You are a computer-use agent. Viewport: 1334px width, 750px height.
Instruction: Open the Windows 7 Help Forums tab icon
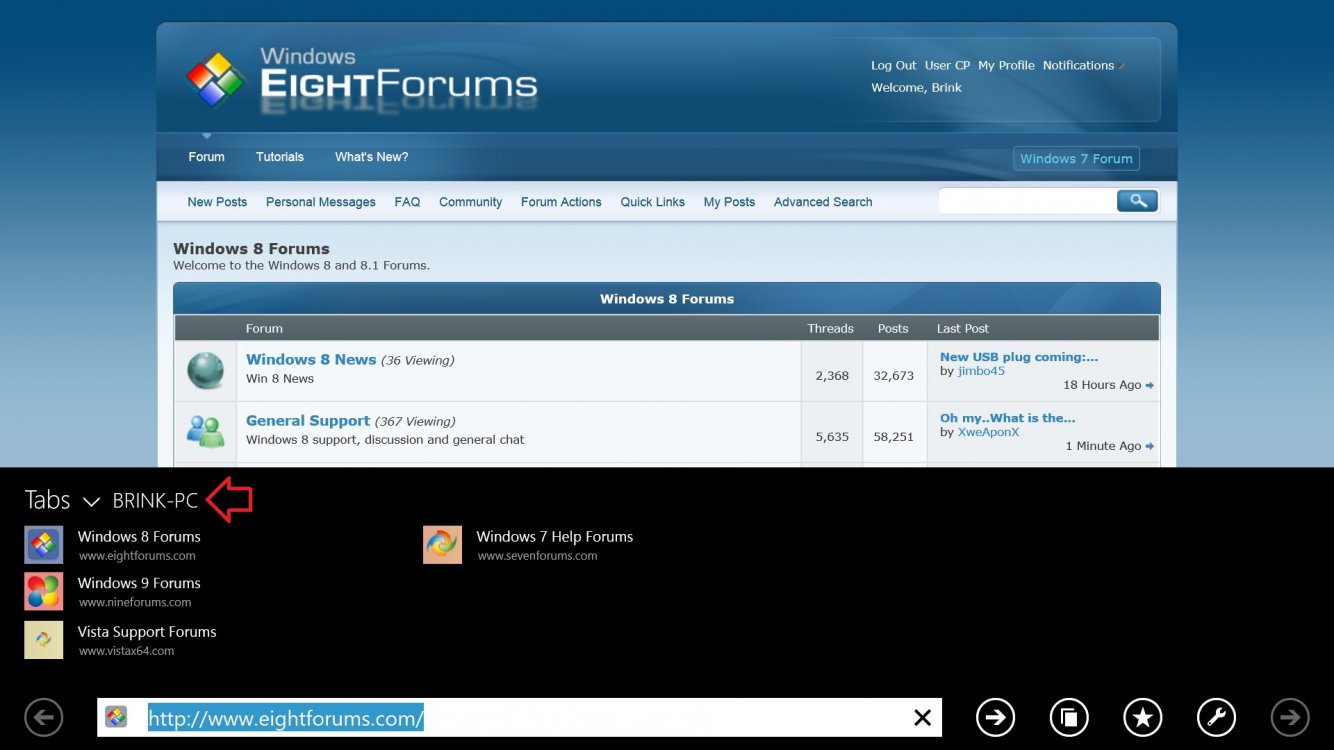pos(442,545)
